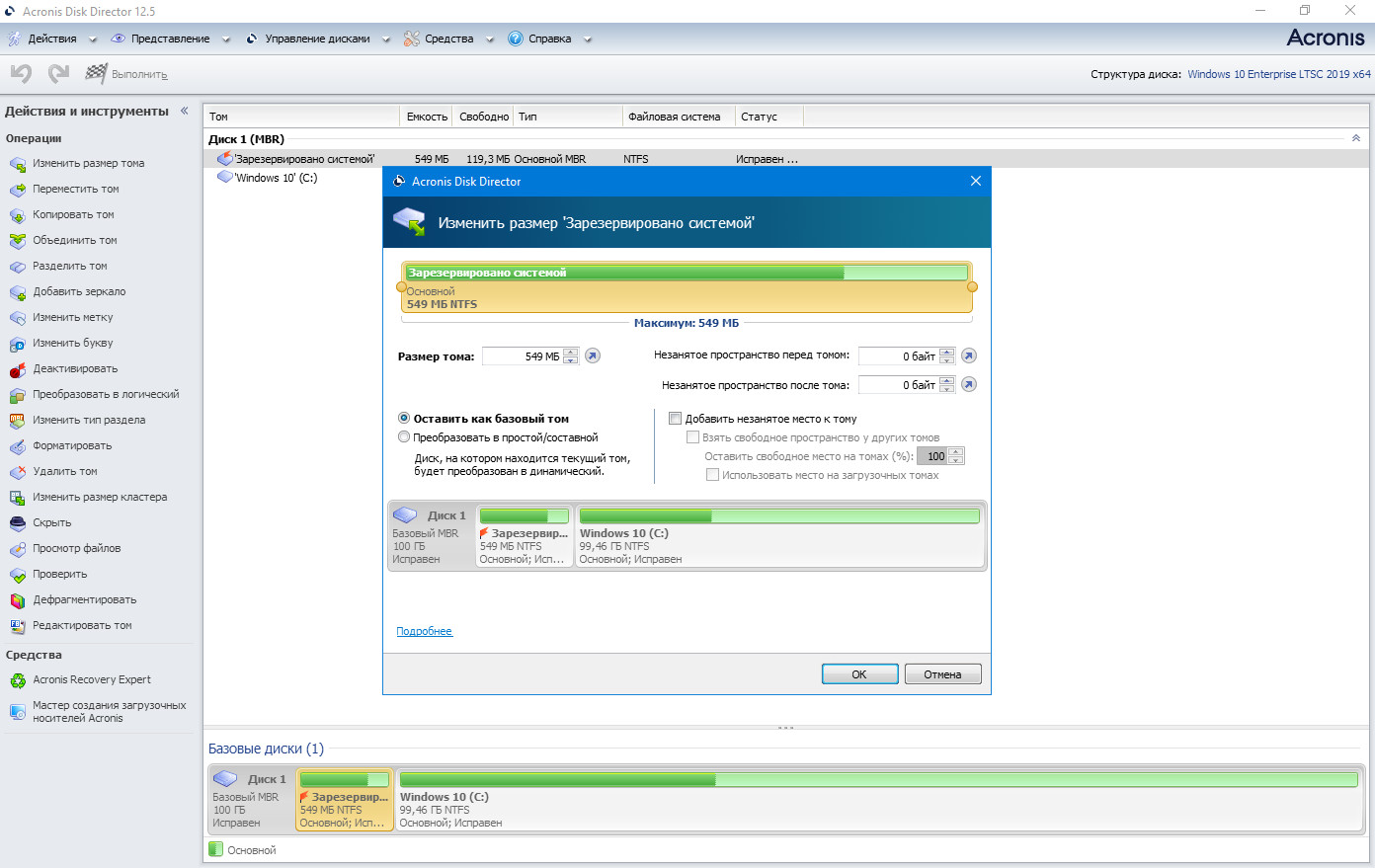Click the Format (Форматировать) icon

pos(17,446)
